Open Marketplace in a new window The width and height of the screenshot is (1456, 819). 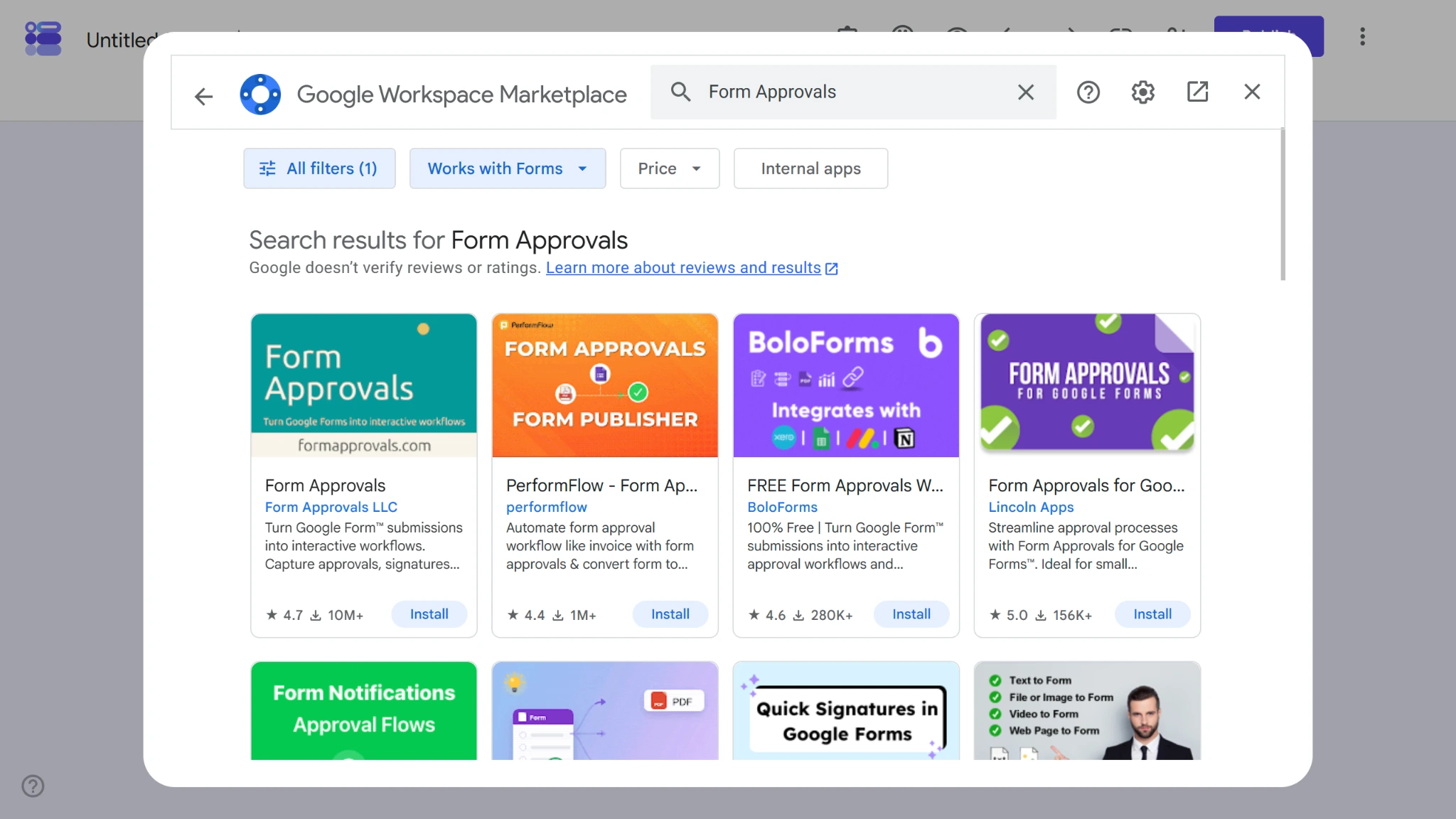point(1197,92)
